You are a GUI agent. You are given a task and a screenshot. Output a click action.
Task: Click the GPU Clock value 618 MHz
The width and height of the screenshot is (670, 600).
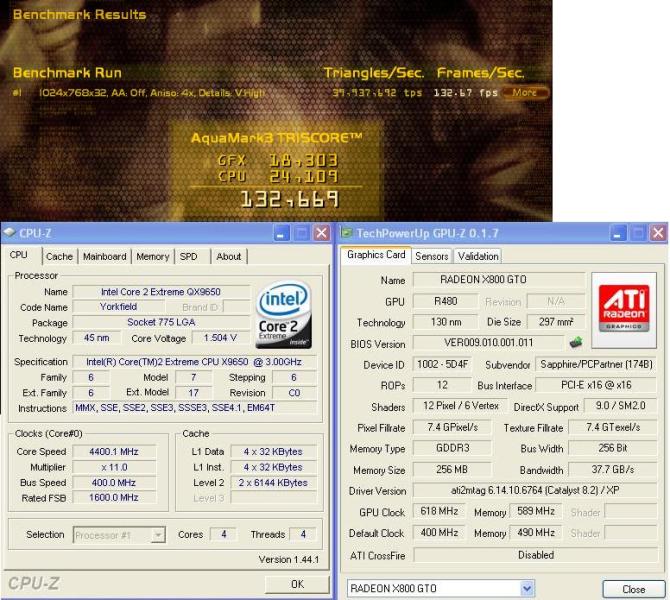[439, 511]
